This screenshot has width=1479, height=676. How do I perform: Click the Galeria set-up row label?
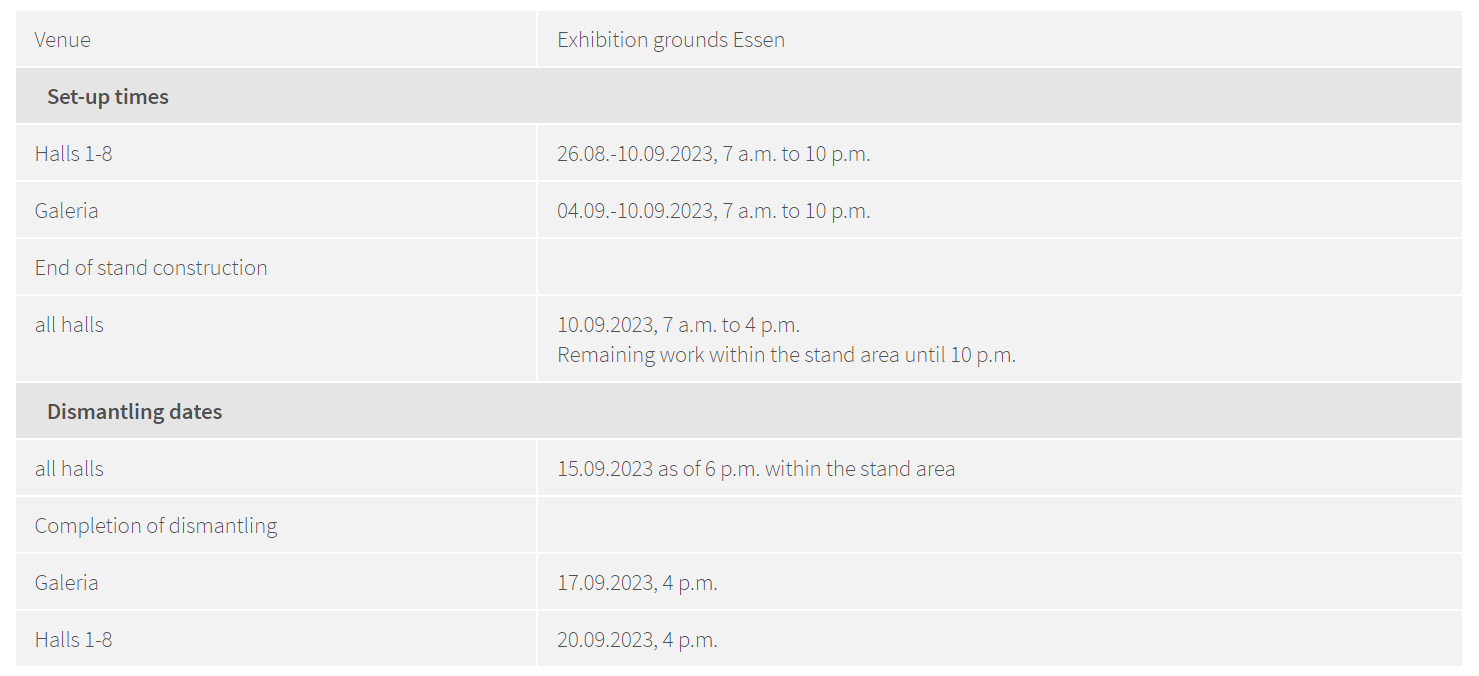(x=66, y=211)
